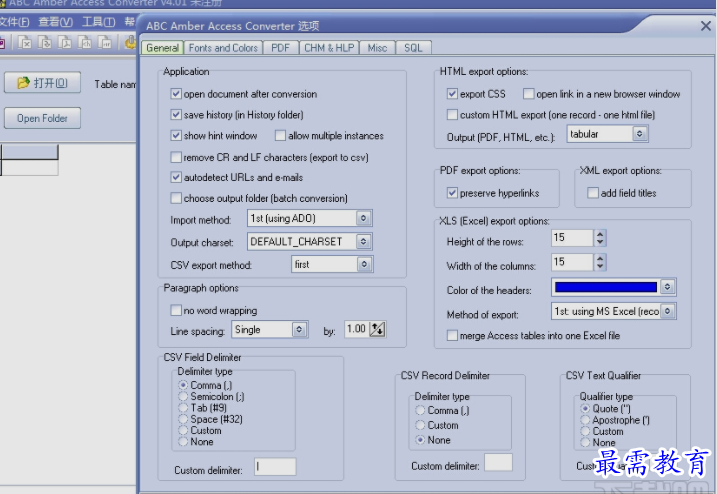Open the Output tabular dropdown
Viewport: 717px width, 494px height.
[x=640, y=134]
